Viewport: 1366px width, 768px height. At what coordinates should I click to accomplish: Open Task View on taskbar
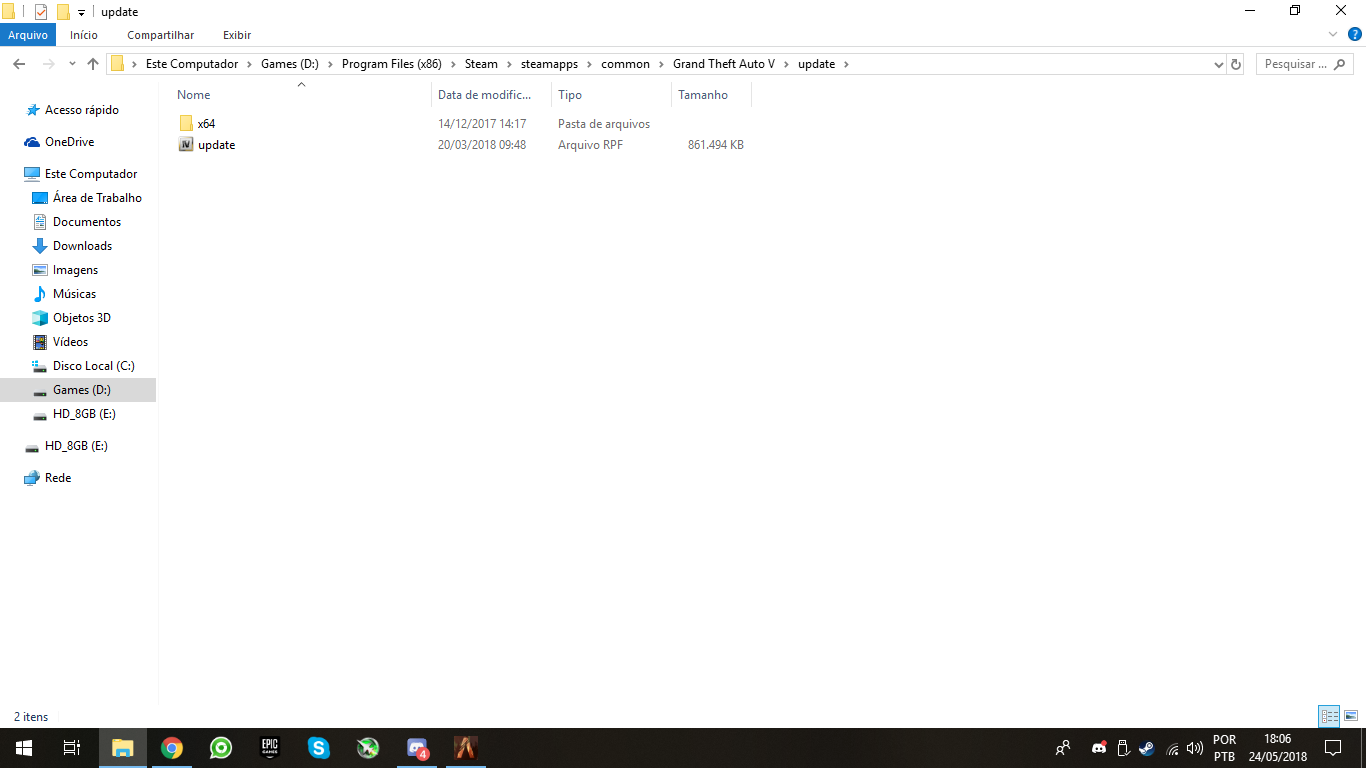pyautogui.click(x=72, y=748)
